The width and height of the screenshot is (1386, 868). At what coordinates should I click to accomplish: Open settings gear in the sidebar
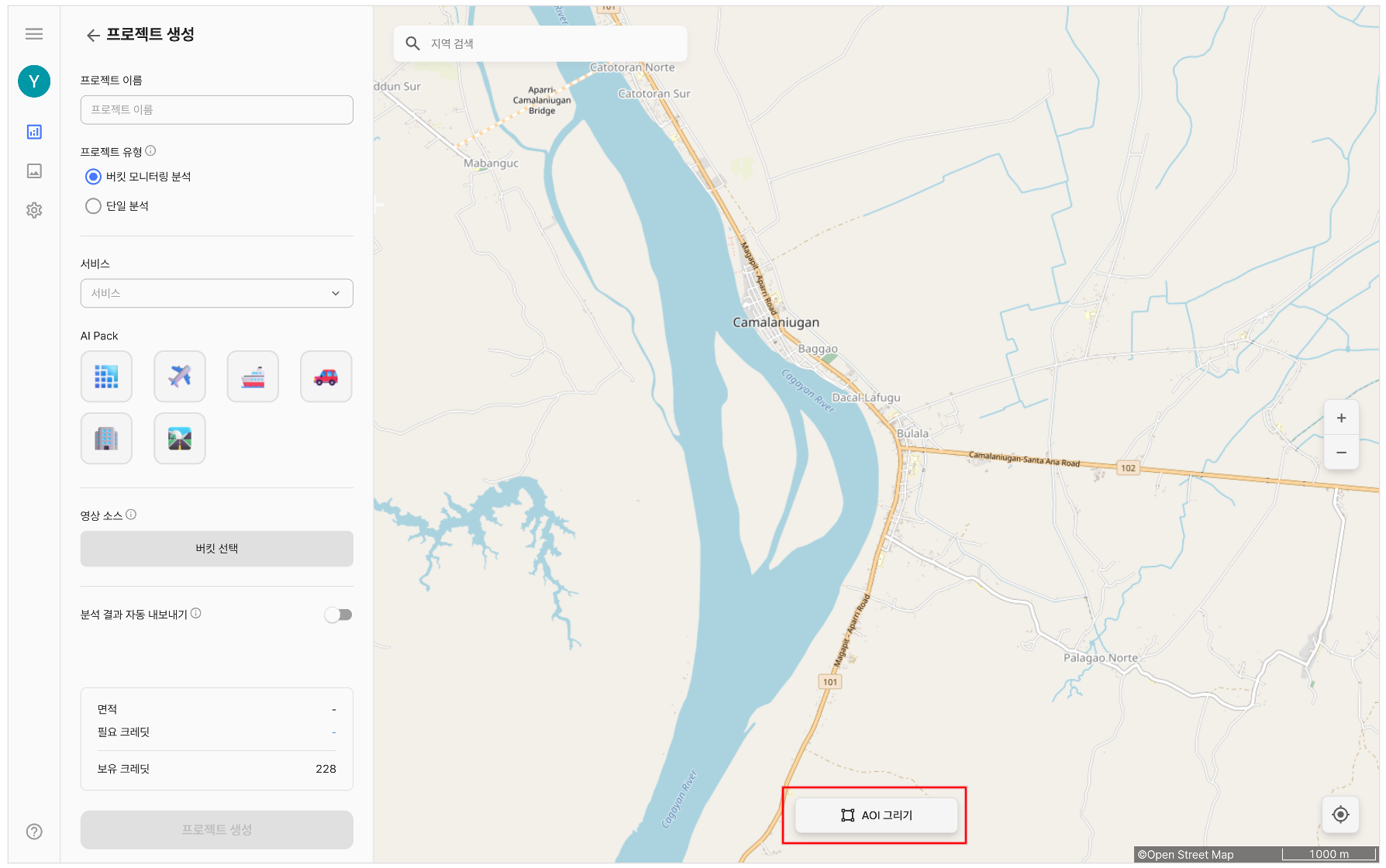(x=34, y=210)
